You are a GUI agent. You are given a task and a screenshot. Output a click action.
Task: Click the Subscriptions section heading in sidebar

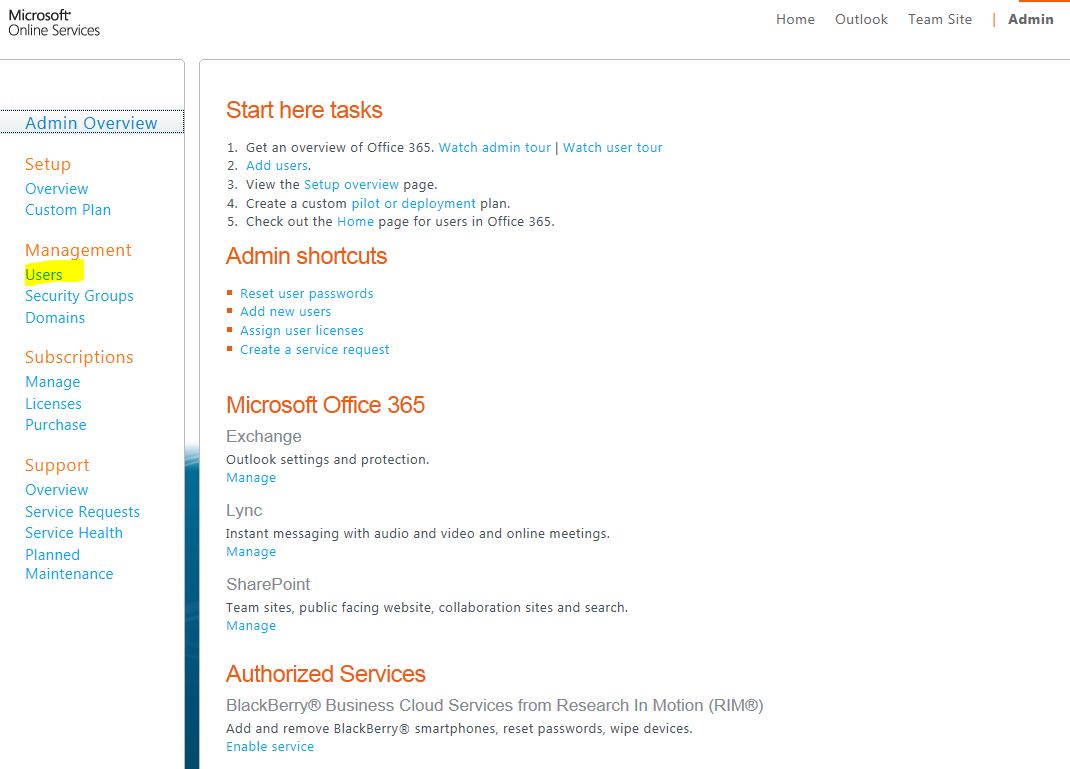click(x=79, y=358)
